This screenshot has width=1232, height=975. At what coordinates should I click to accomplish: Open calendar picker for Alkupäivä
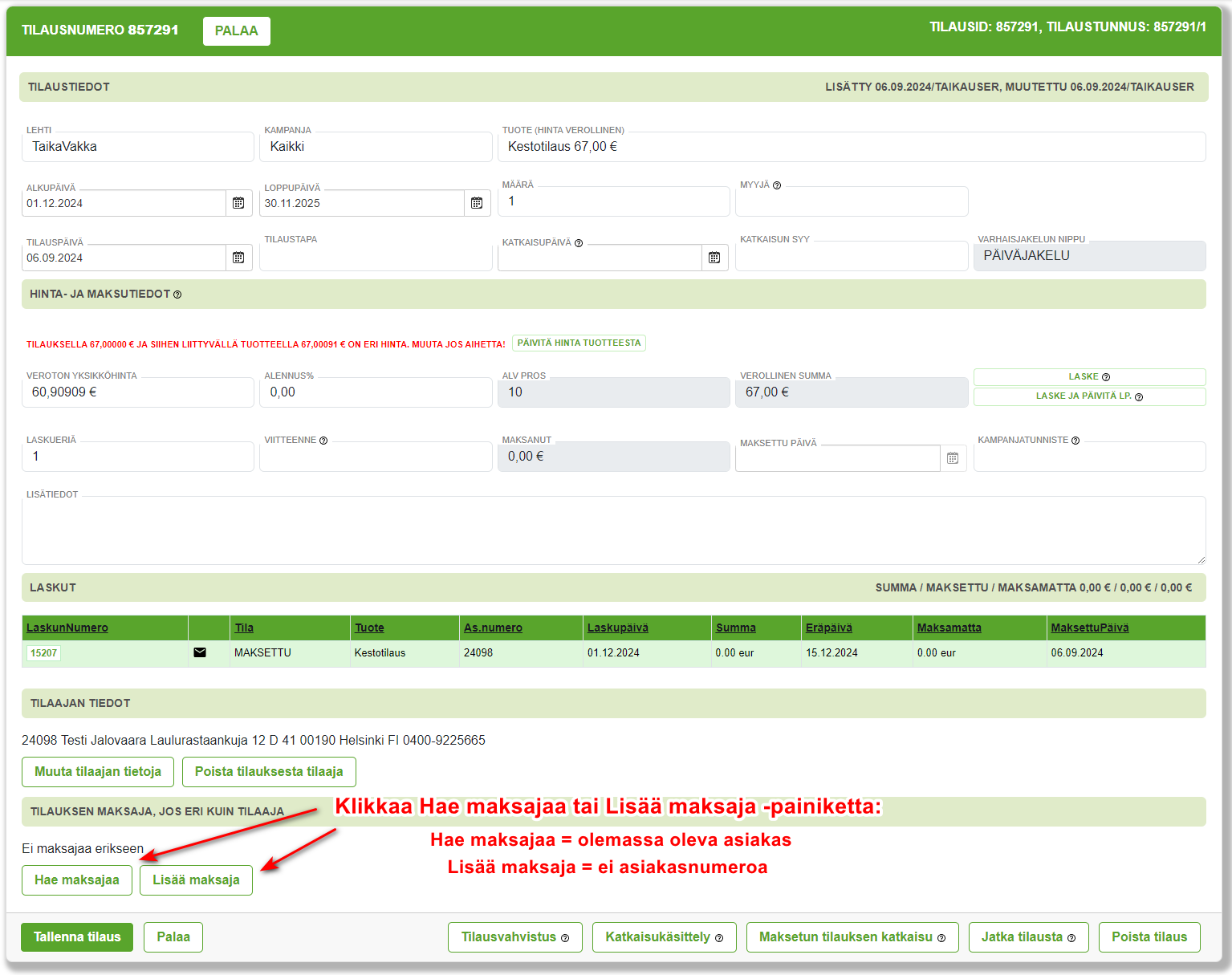[238, 203]
